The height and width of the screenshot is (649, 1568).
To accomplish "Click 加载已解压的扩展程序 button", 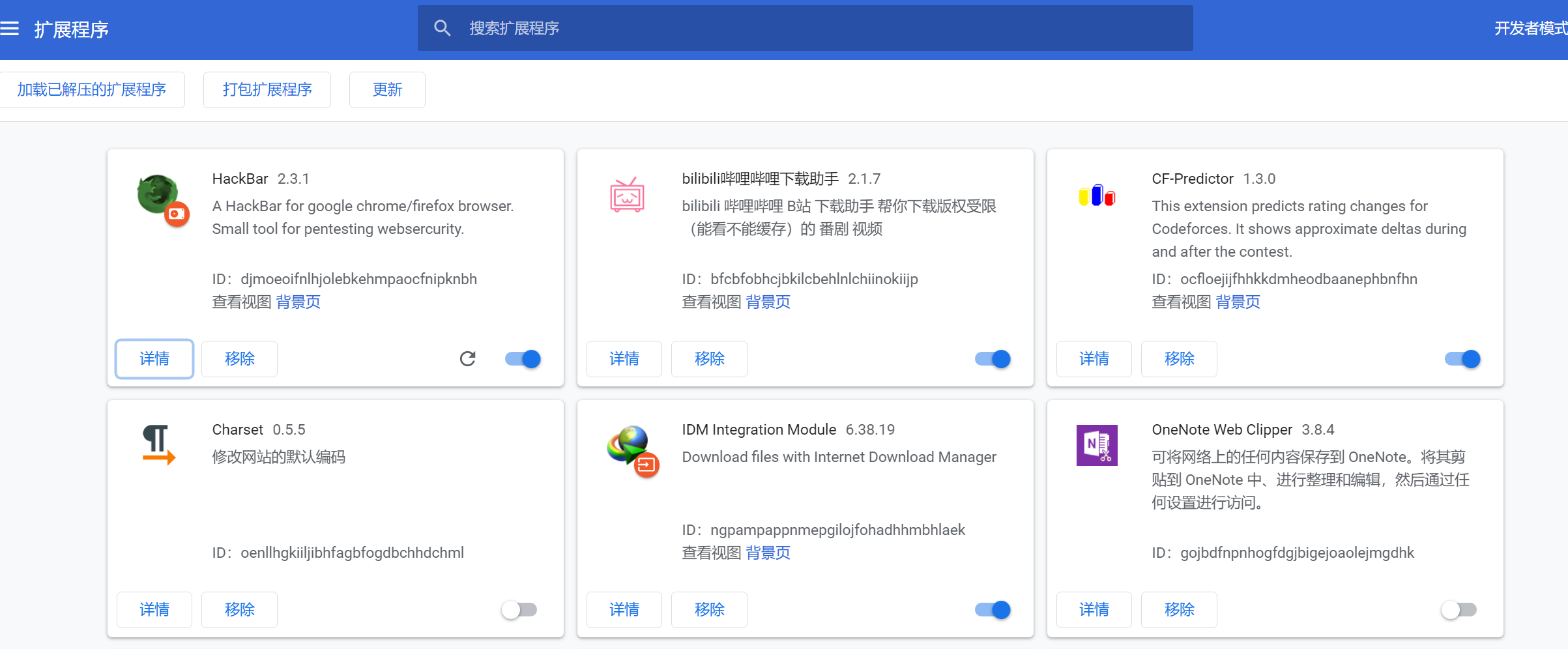I will click(93, 89).
